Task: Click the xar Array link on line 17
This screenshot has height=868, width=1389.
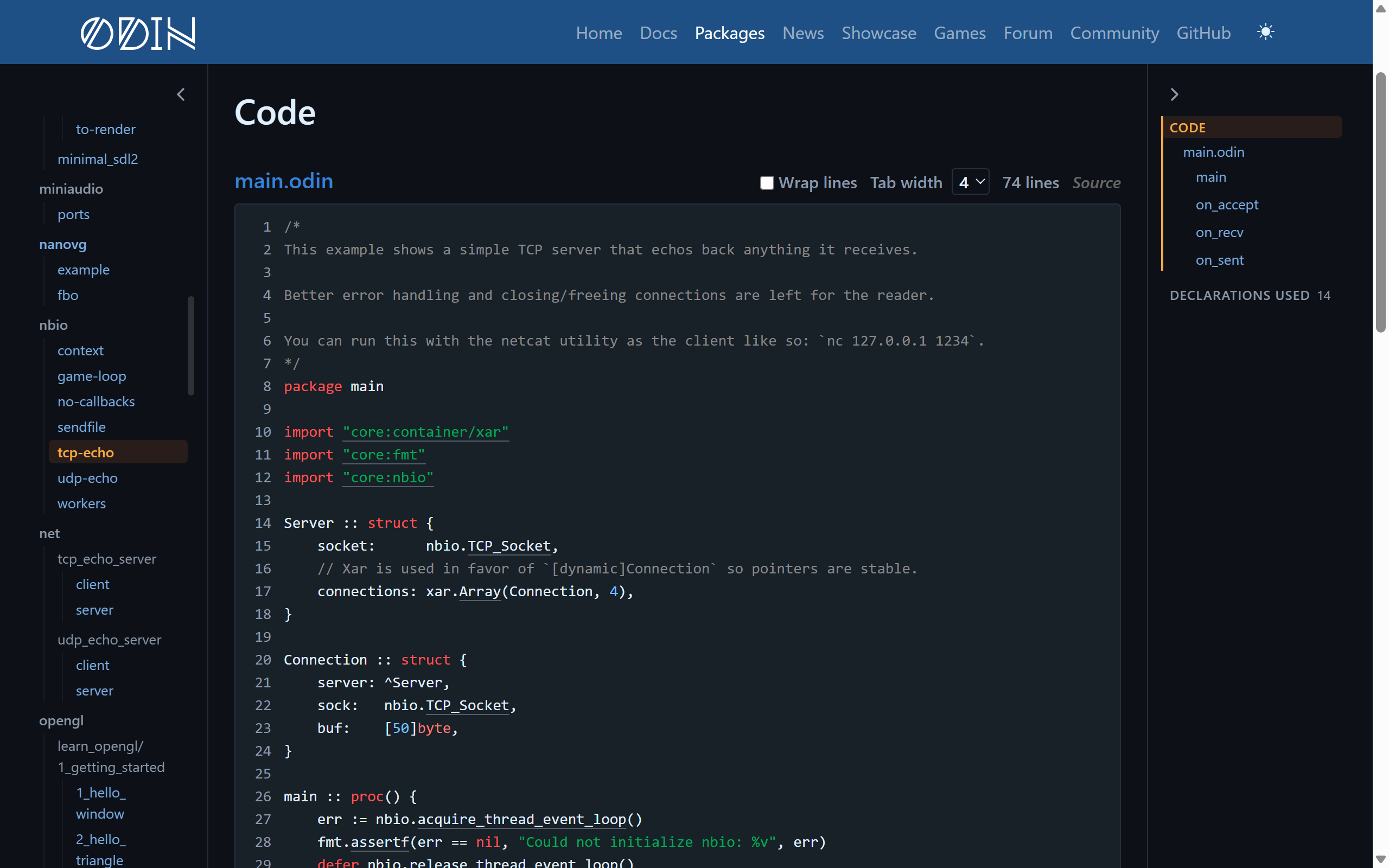Action: 480,591
